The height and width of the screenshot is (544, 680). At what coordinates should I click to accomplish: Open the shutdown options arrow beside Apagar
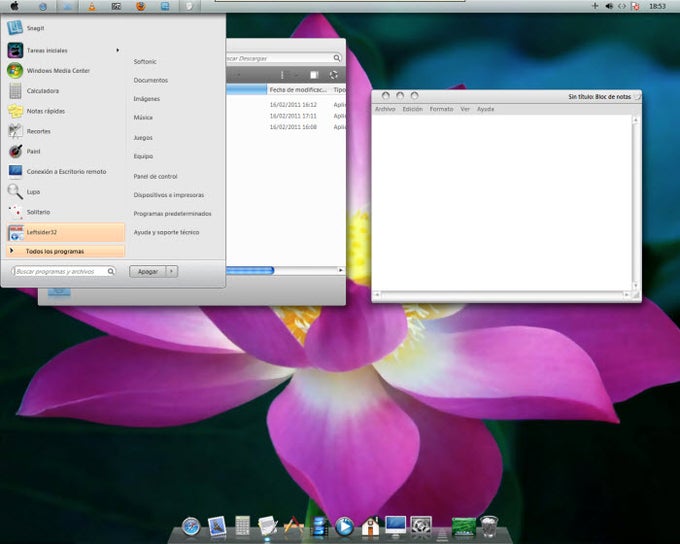pyautogui.click(x=172, y=271)
